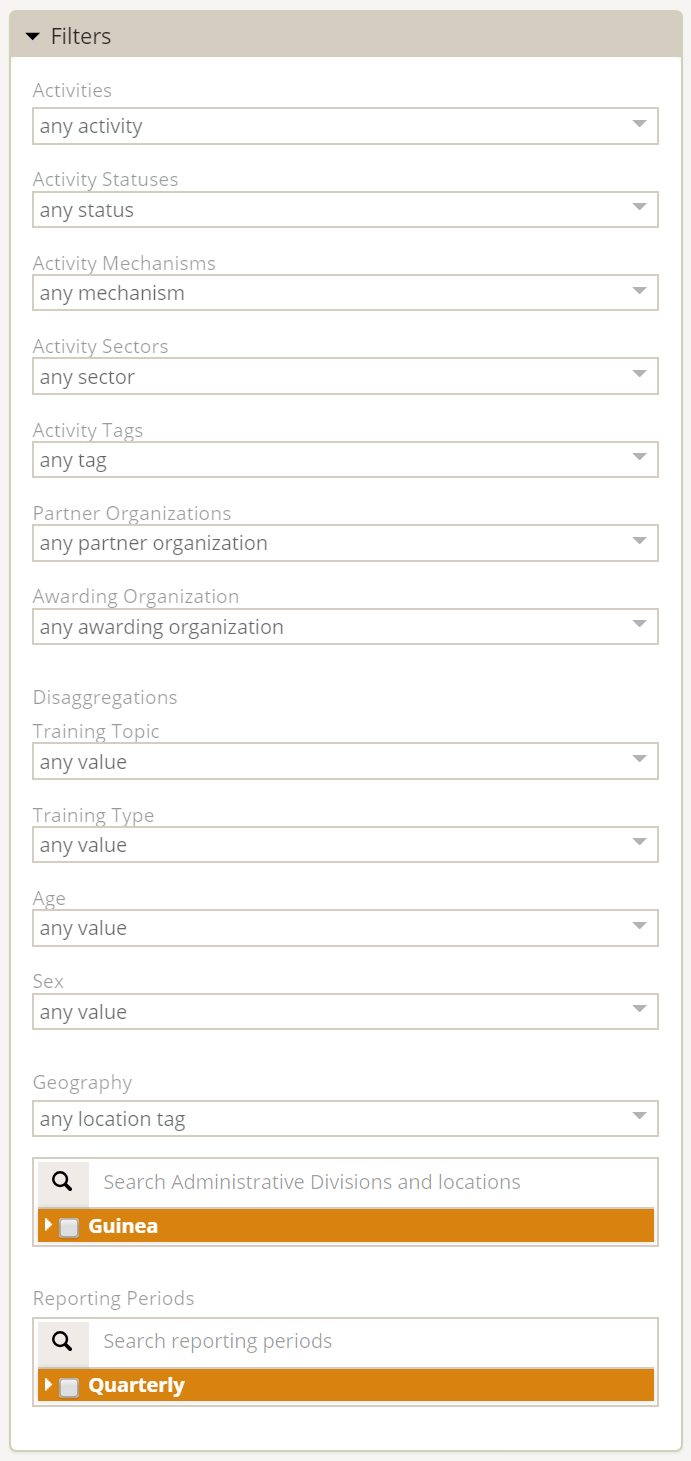This screenshot has height=1461, width=691.
Task: Click the magnifier icon in Reporting Periods search
Action: coord(63,1341)
